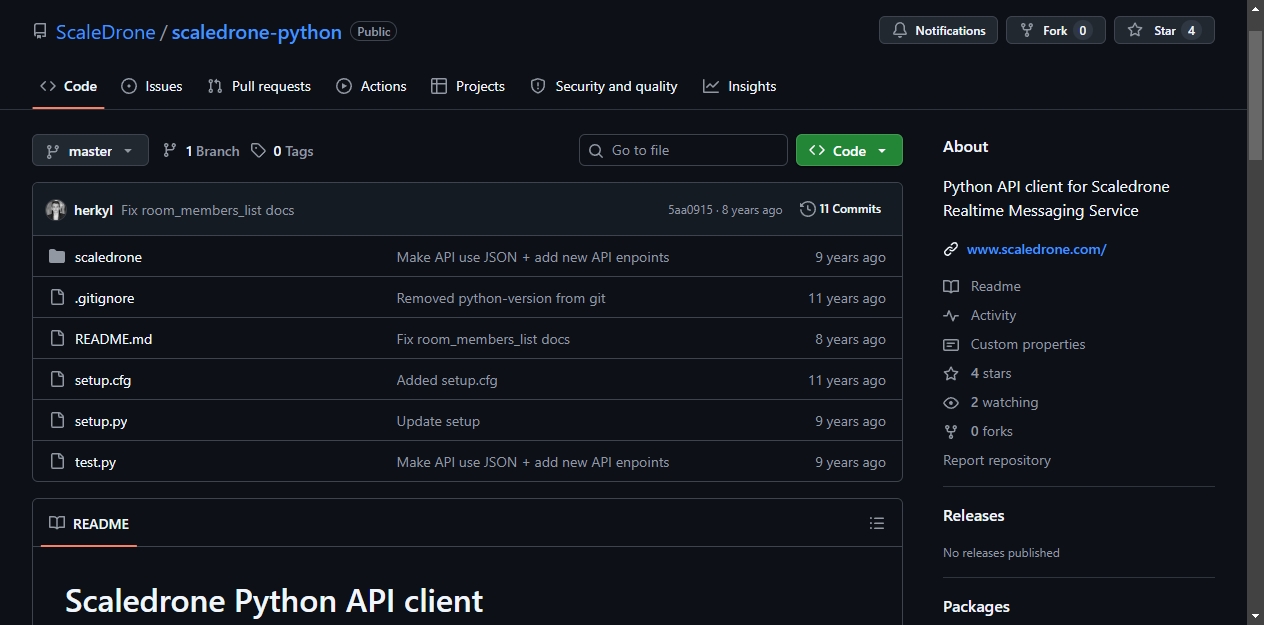Image resolution: width=1264 pixels, height=625 pixels.
Task: Open herkyl's profile link
Action: coord(93,210)
